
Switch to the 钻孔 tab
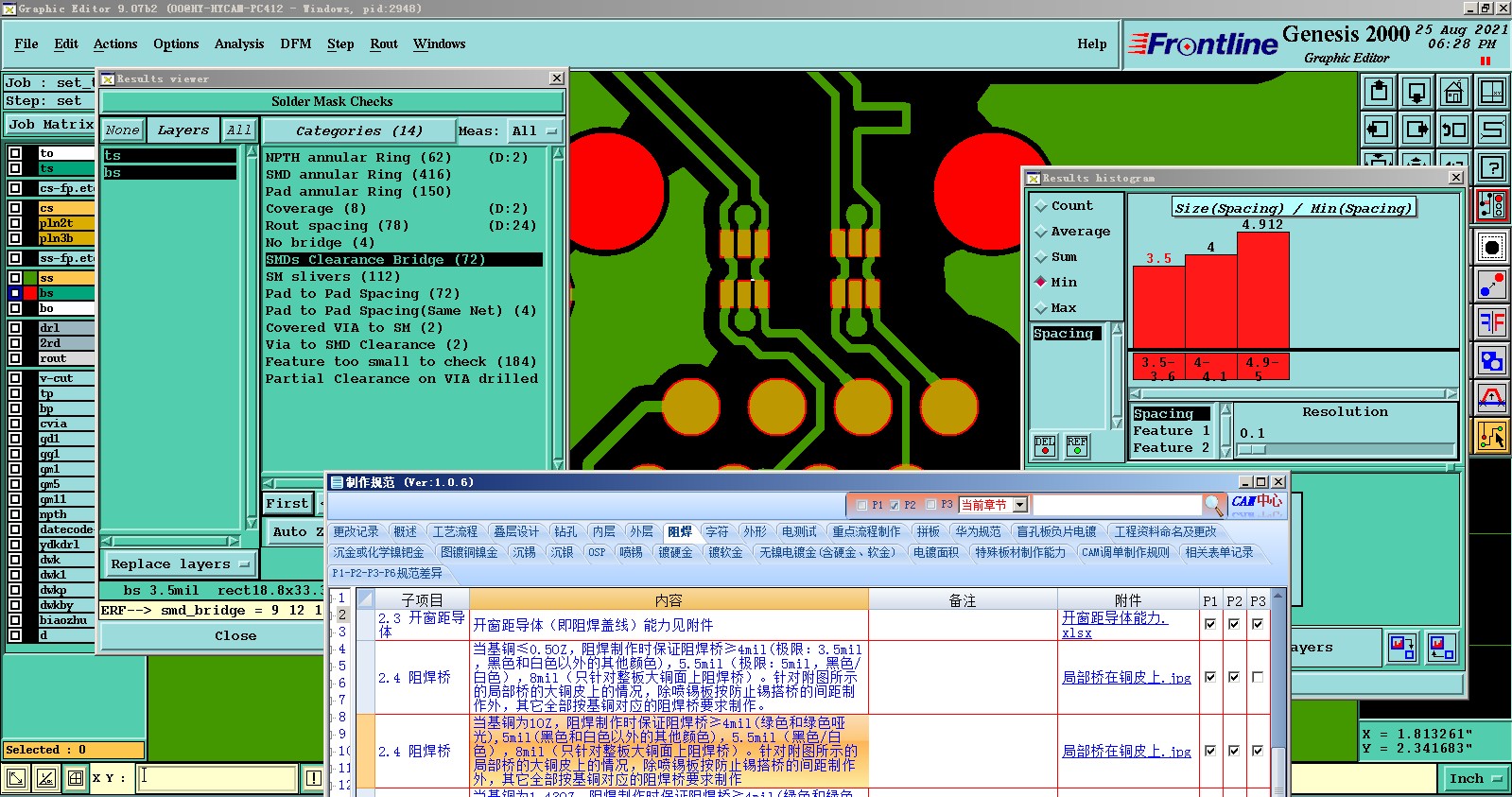click(565, 532)
